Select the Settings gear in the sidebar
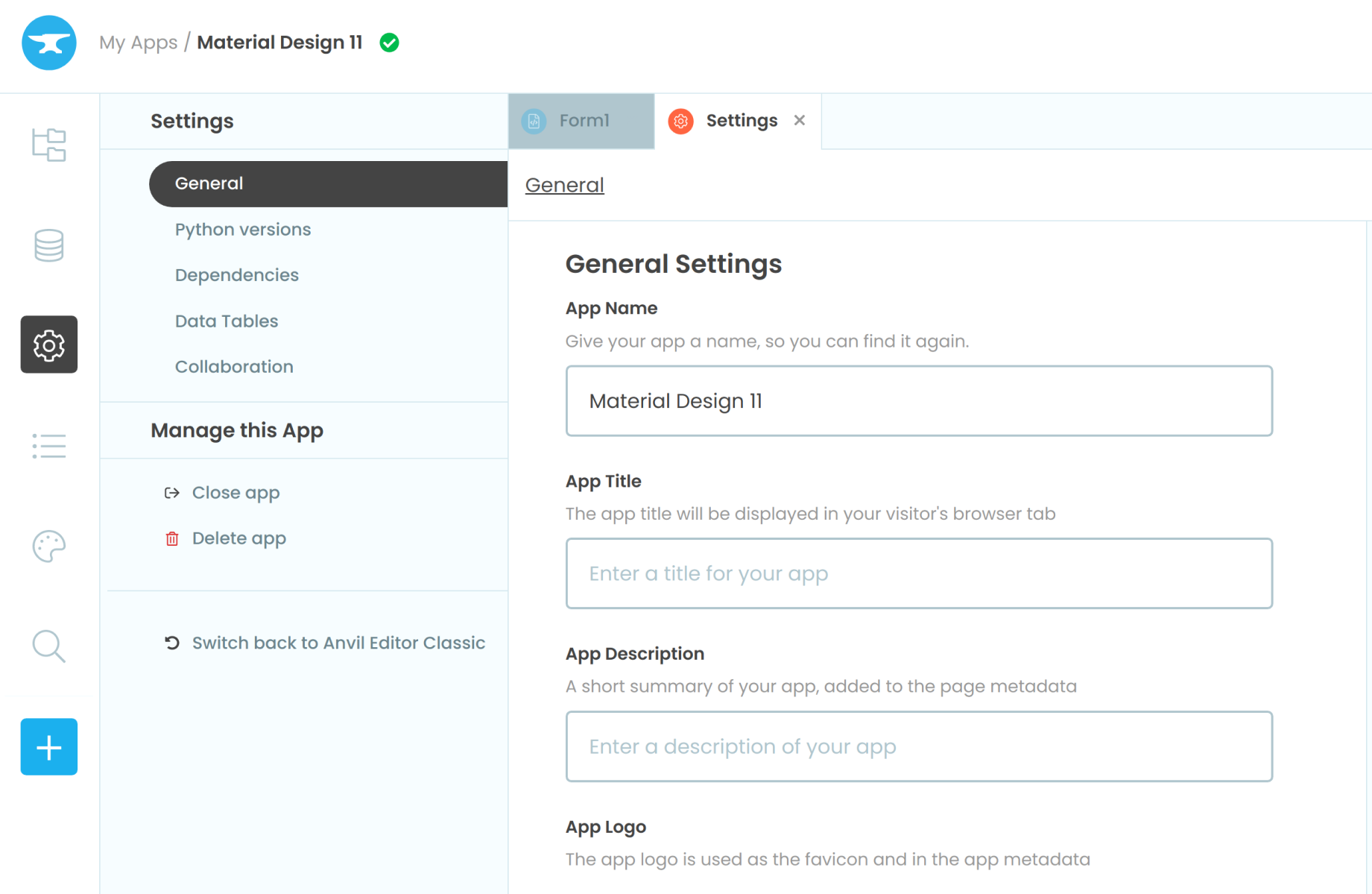This screenshot has width=1372, height=894. pyautogui.click(x=48, y=344)
